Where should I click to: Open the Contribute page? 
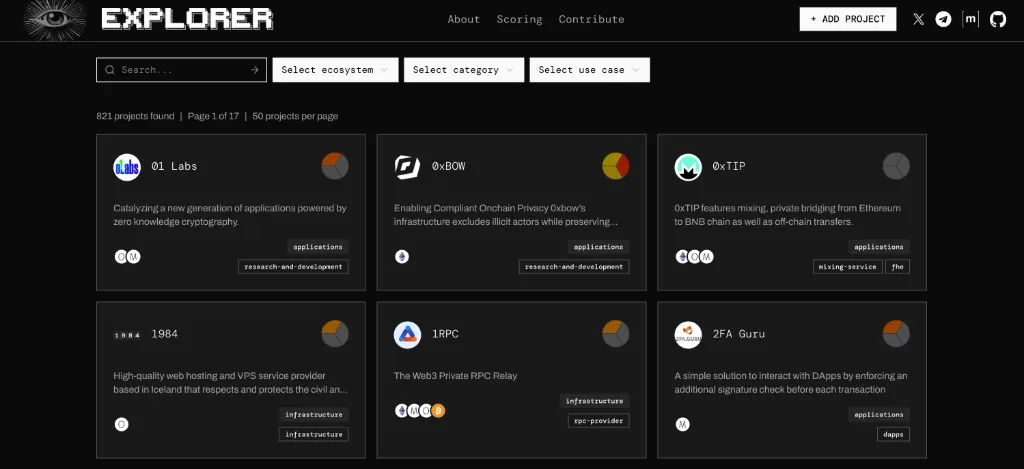(x=592, y=20)
